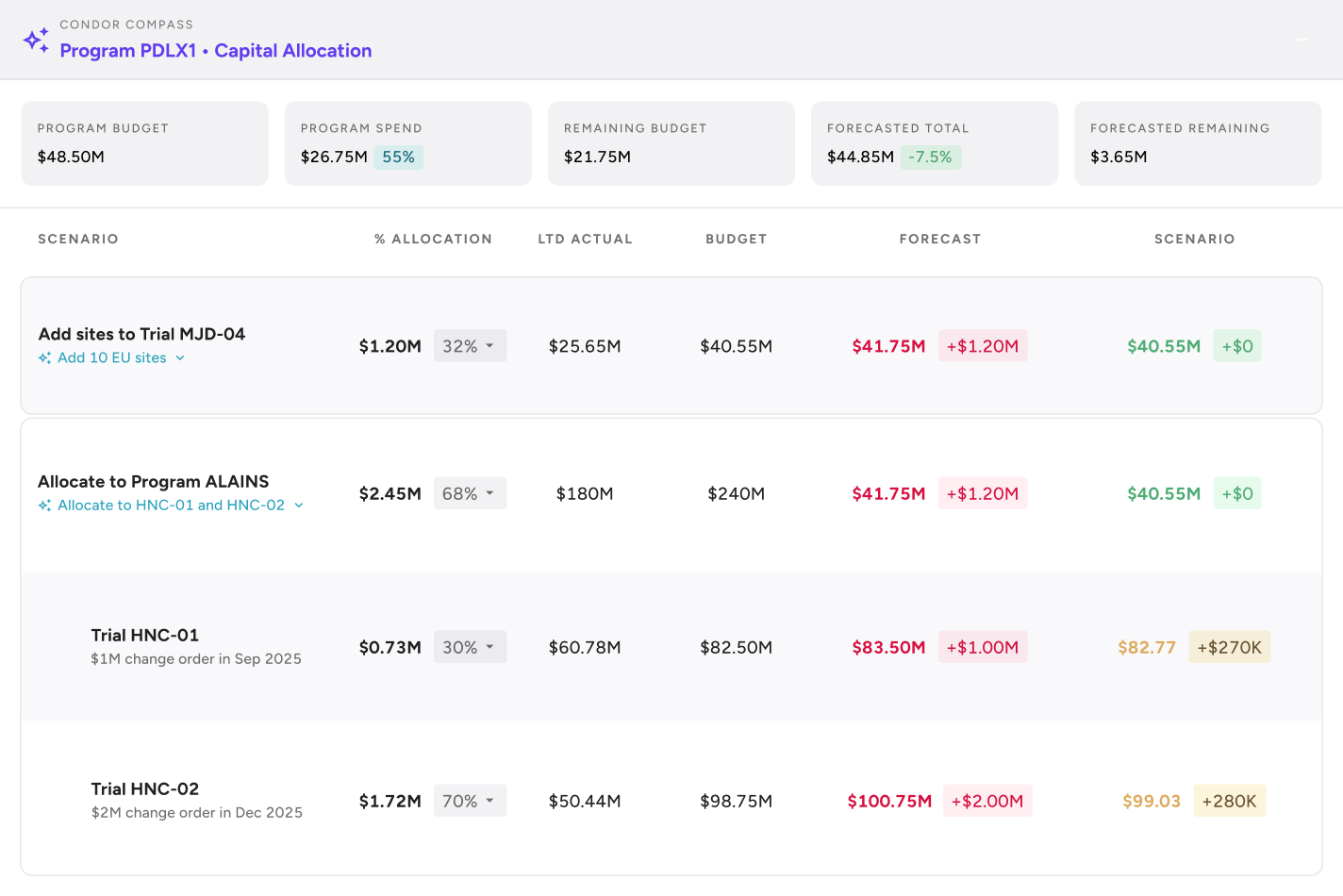Click the 55% Program Spend badge

(398, 158)
